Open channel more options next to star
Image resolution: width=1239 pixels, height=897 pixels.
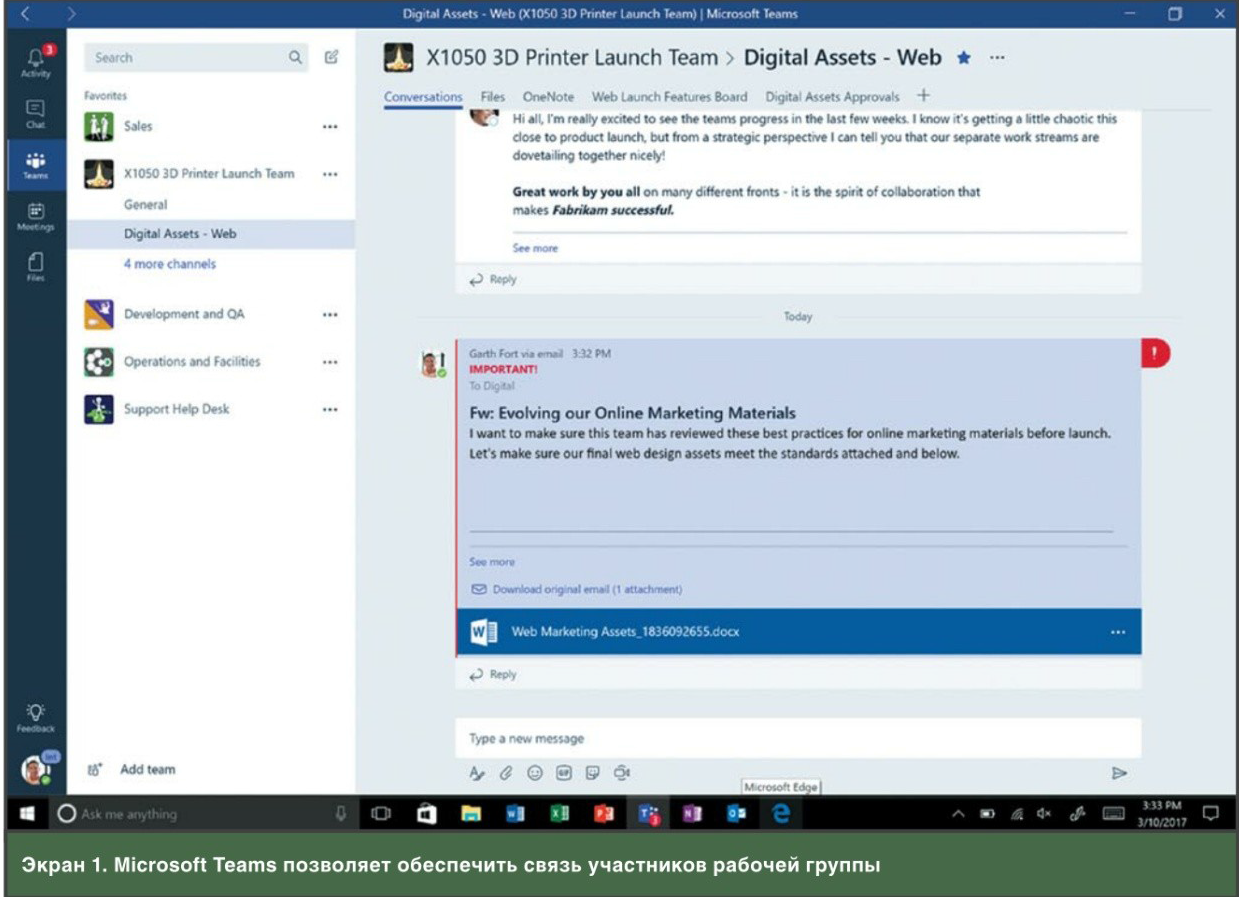click(x=997, y=58)
